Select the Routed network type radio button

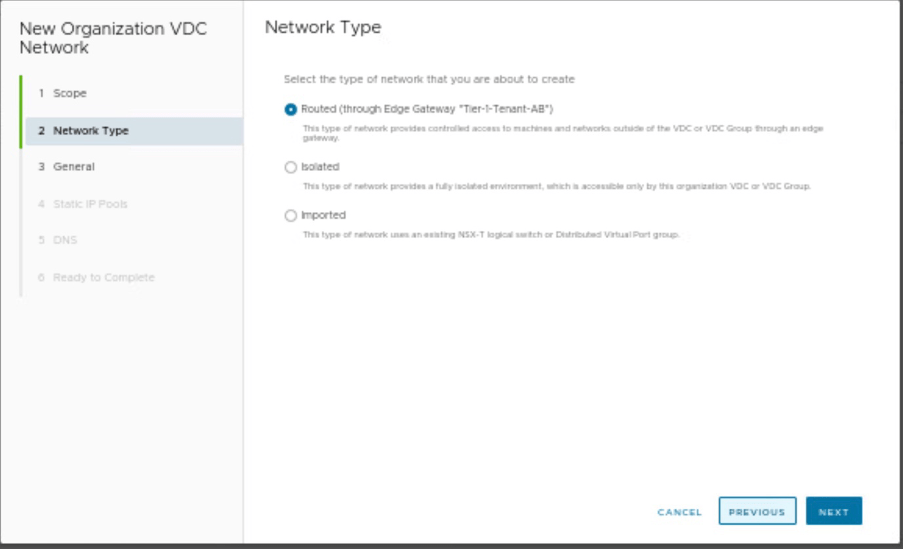291,109
